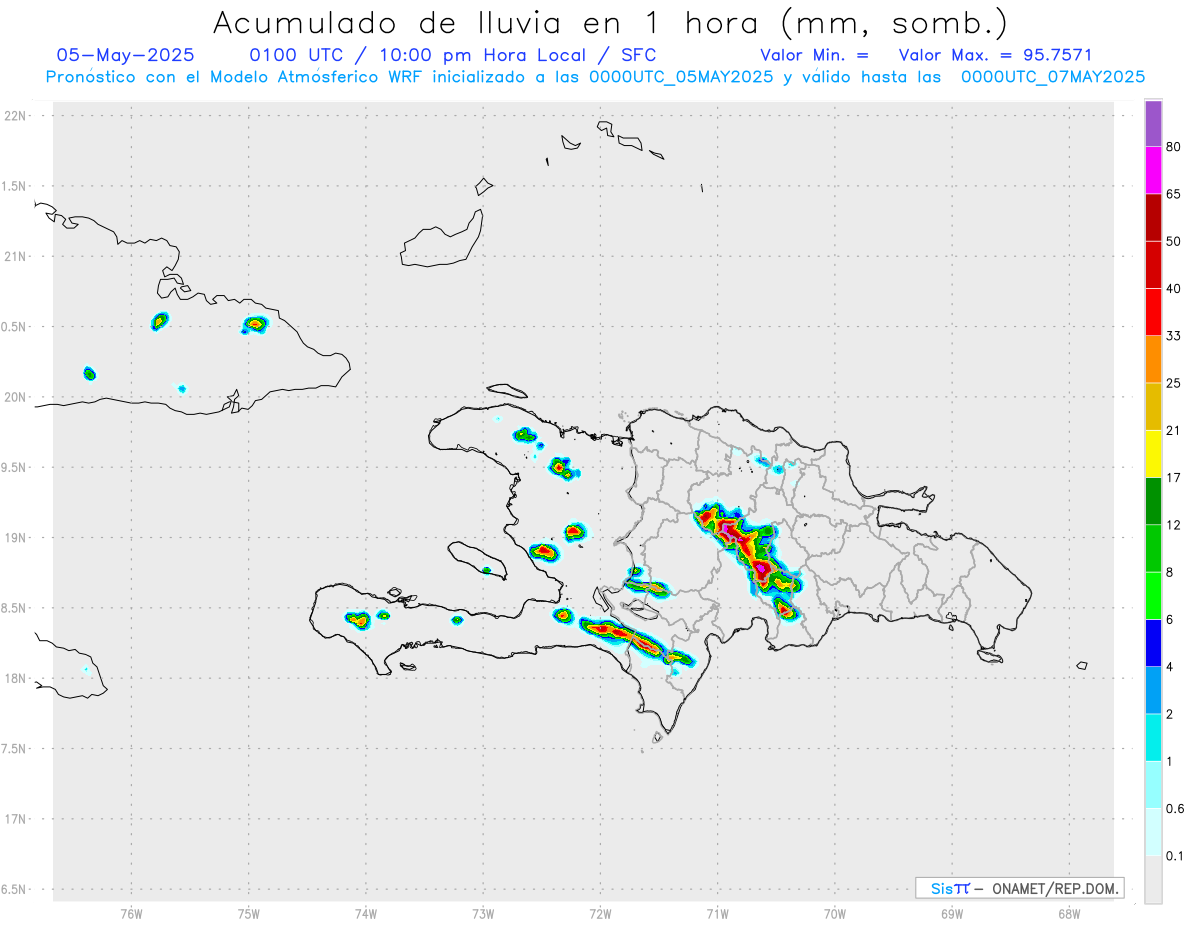The image size is (1200, 927).
Task: Click the Great Inagua island outline near 21N
Action: click(441, 238)
